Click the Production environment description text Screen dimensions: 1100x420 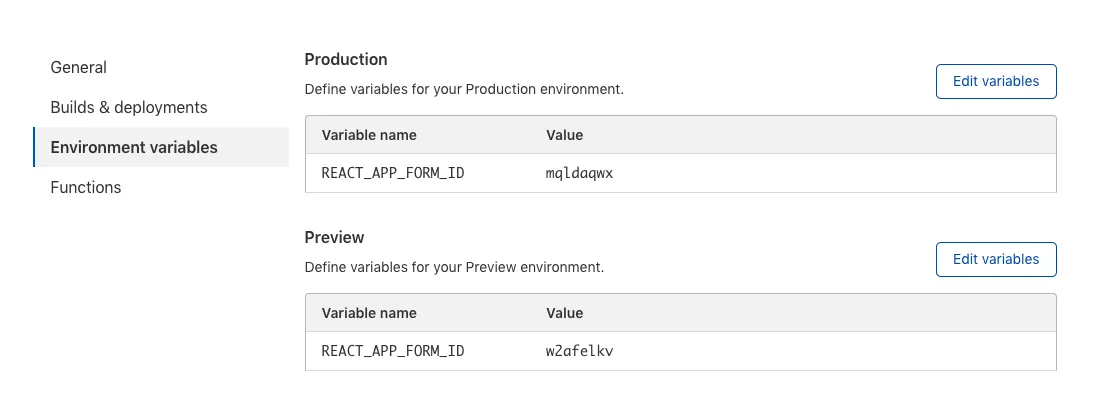[x=464, y=89]
